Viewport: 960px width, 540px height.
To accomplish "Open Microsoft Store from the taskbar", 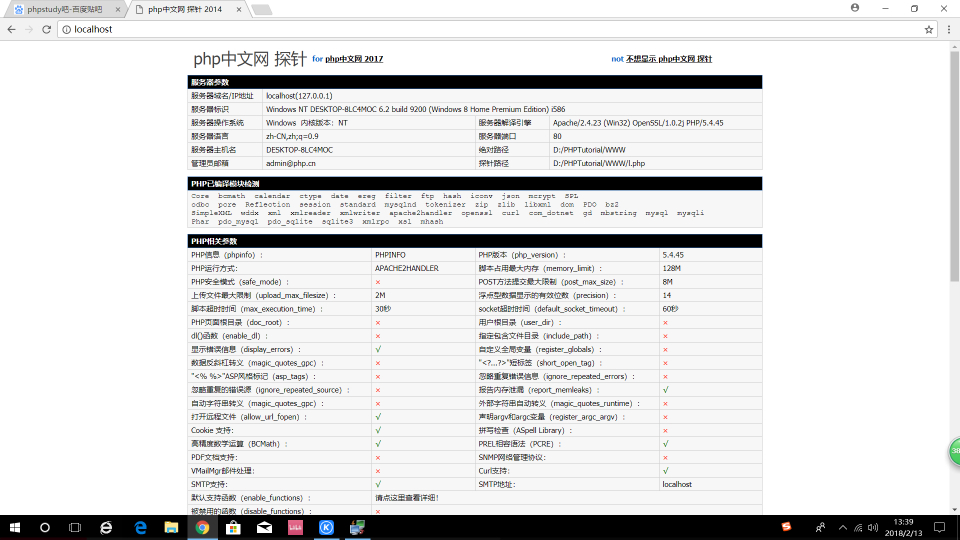I will tap(233, 527).
